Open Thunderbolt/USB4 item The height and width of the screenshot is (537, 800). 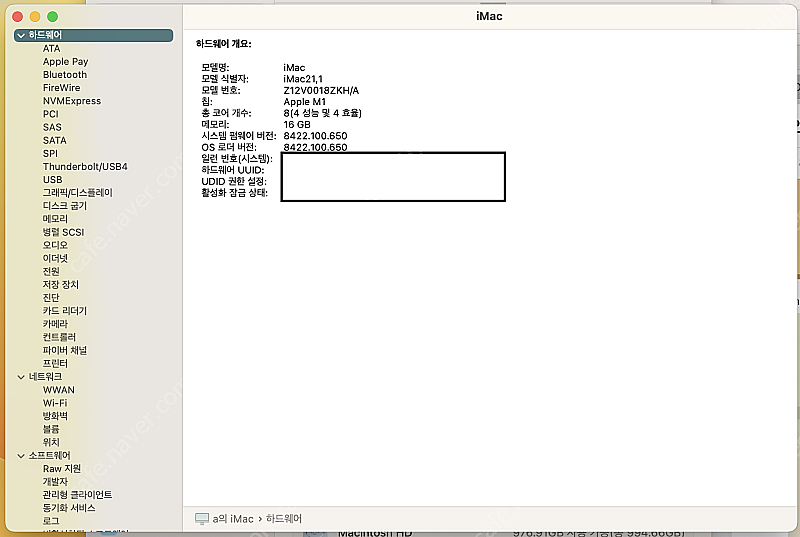tap(85, 167)
